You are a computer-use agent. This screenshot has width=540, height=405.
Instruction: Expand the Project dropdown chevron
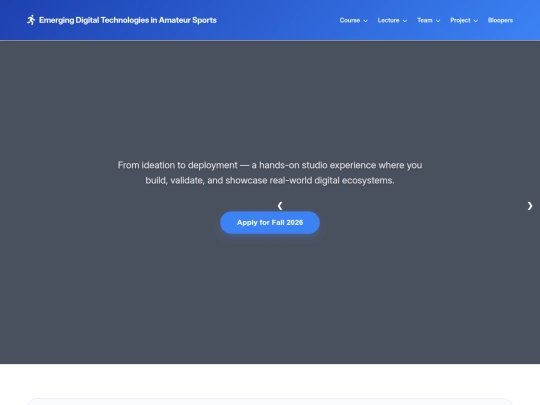coord(476,21)
